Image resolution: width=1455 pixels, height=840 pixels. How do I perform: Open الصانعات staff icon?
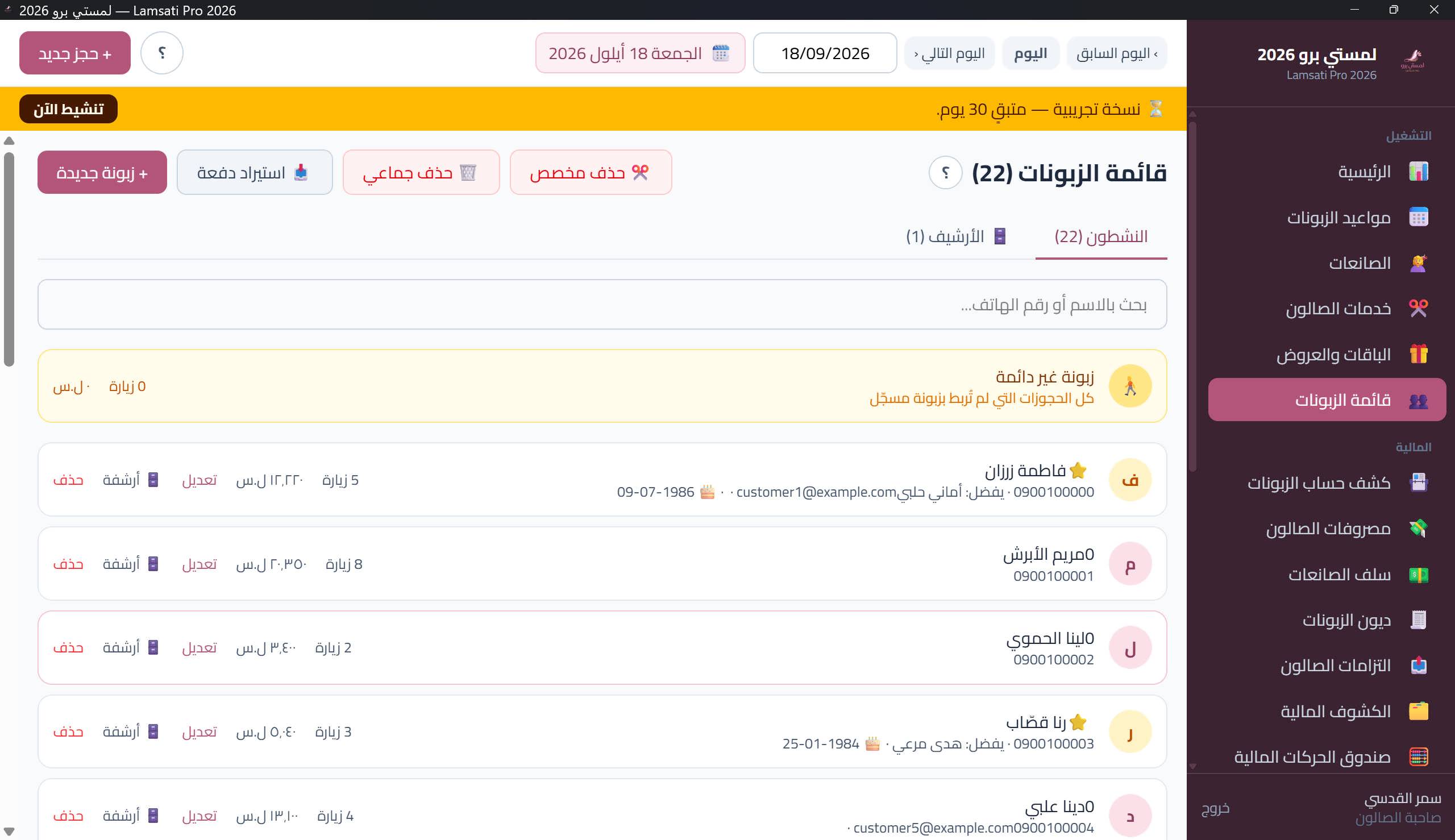coord(1418,263)
